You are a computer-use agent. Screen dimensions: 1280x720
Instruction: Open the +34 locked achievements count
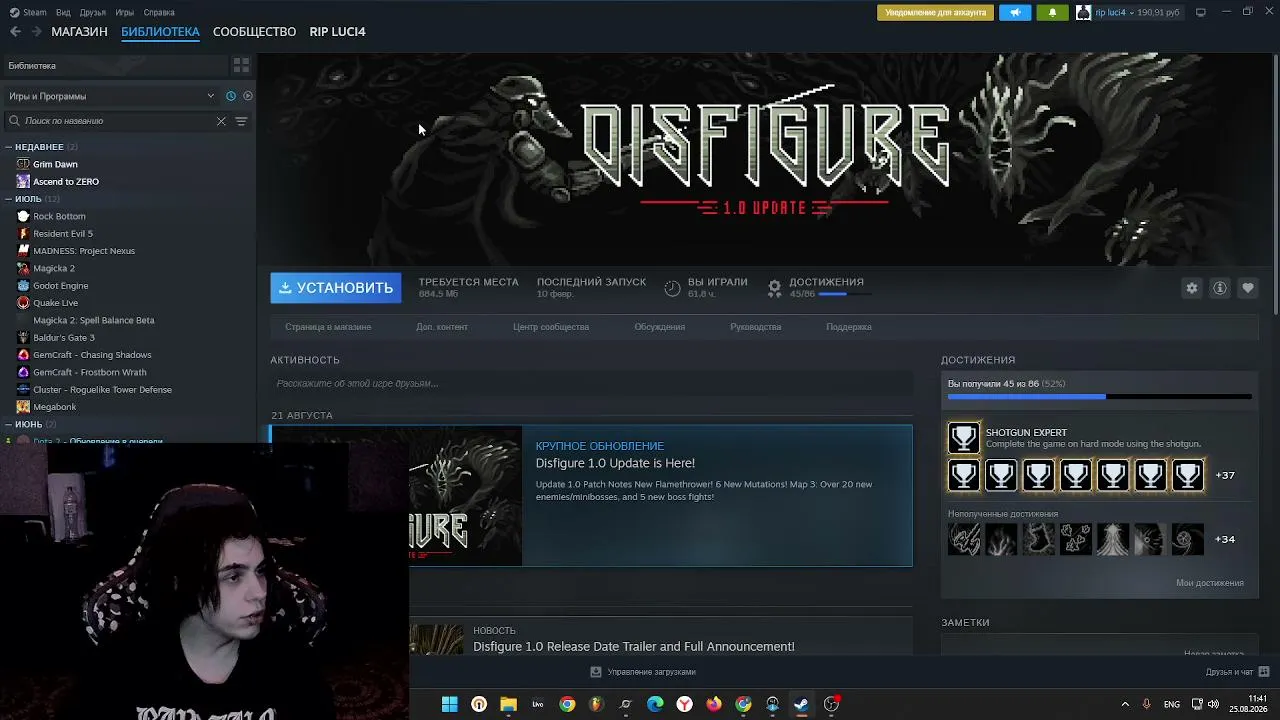click(1225, 539)
